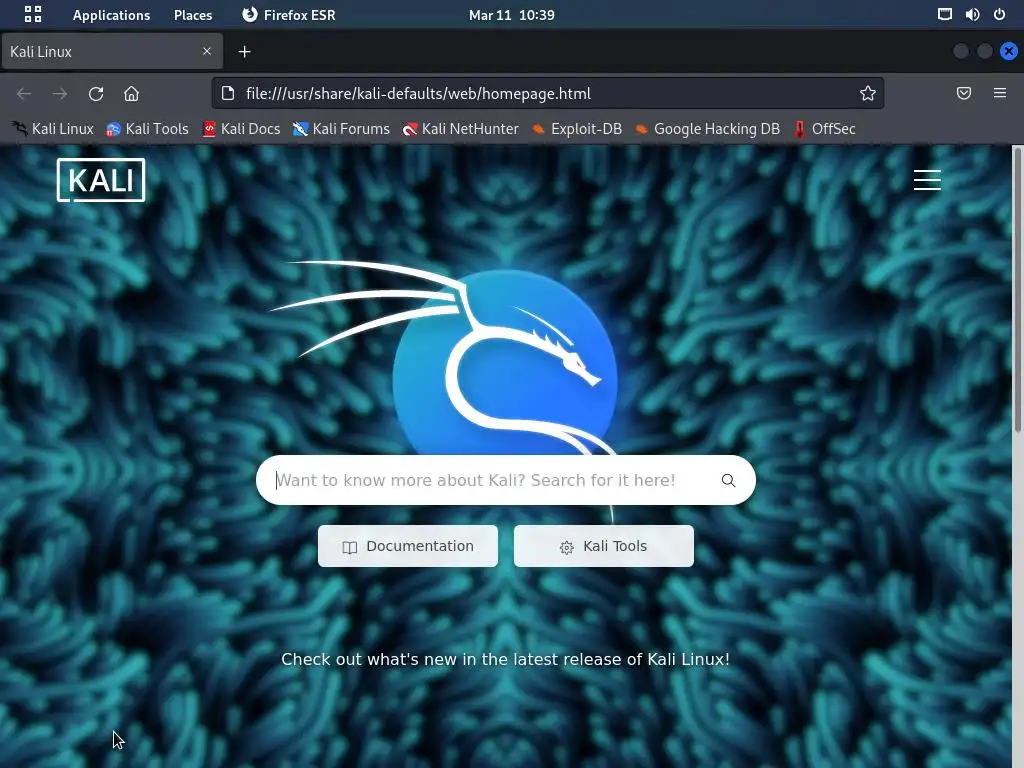The width and height of the screenshot is (1024, 768).
Task: Open a new tab with plus button
Action: (x=244, y=52)
